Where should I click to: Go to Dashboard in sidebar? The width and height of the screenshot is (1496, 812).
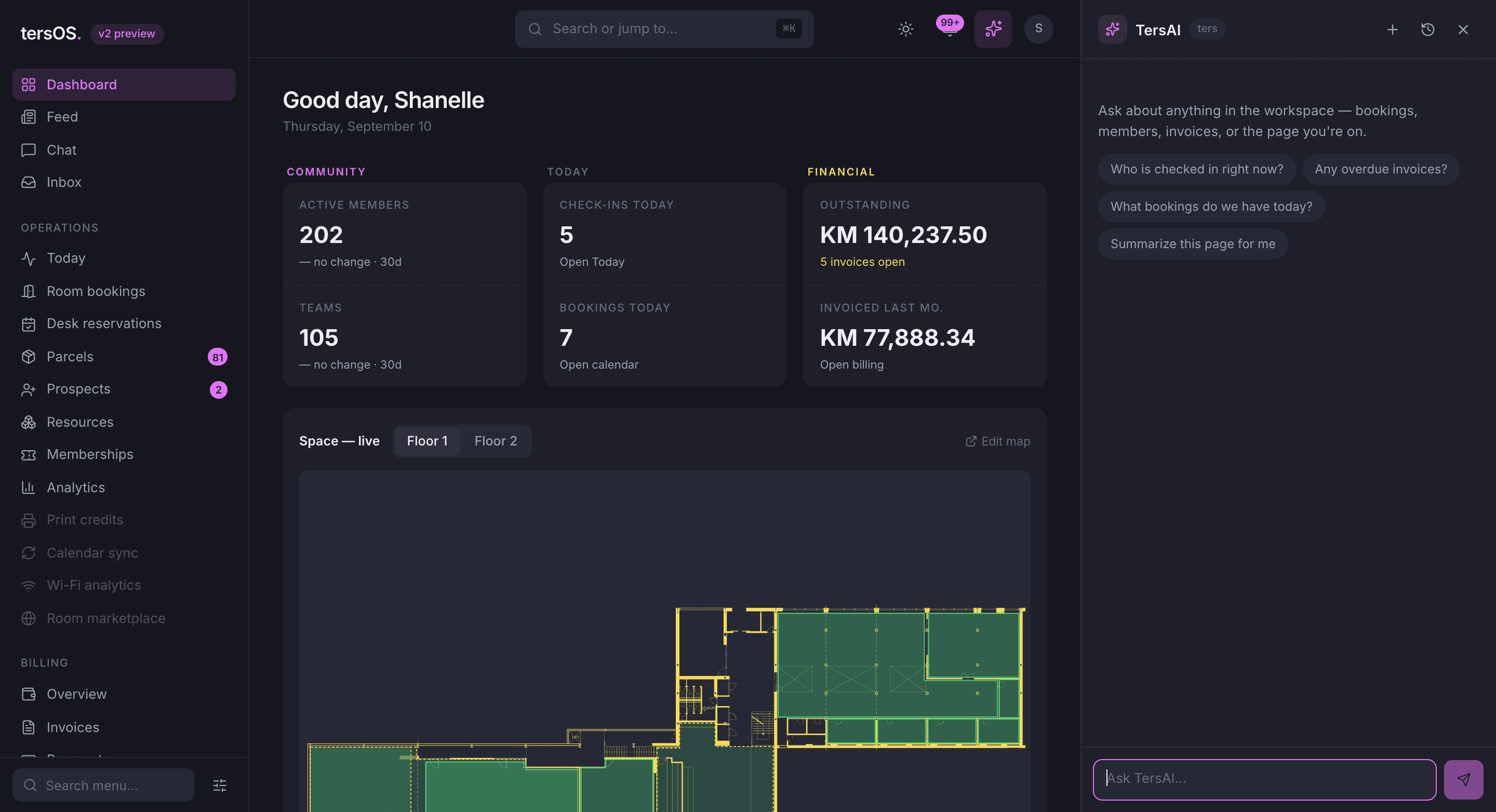[124, 85]
